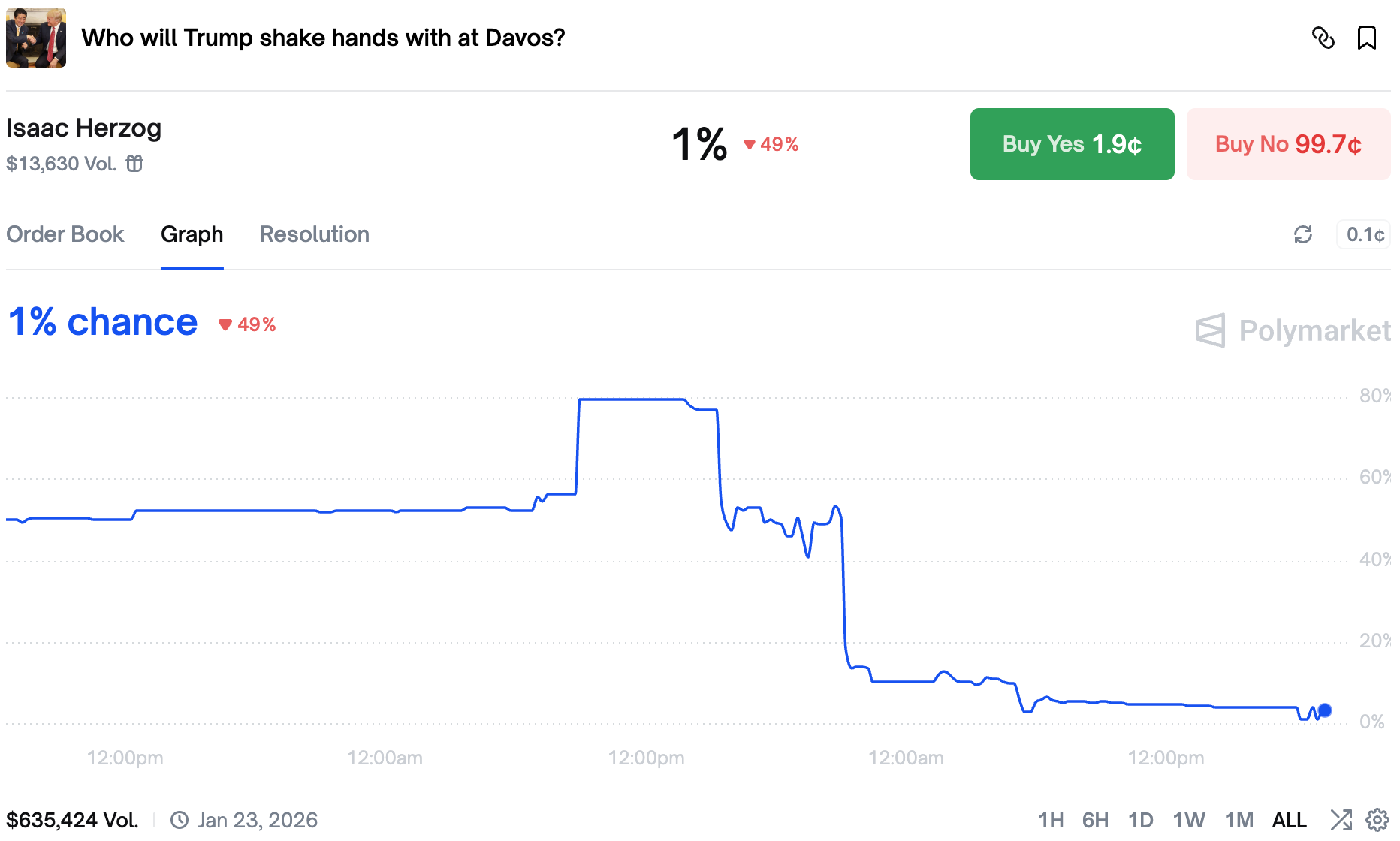Click the clock icon beside Jan 23, 2026
The width and height of the screenshot is (1400, 841).
point(179,820)
